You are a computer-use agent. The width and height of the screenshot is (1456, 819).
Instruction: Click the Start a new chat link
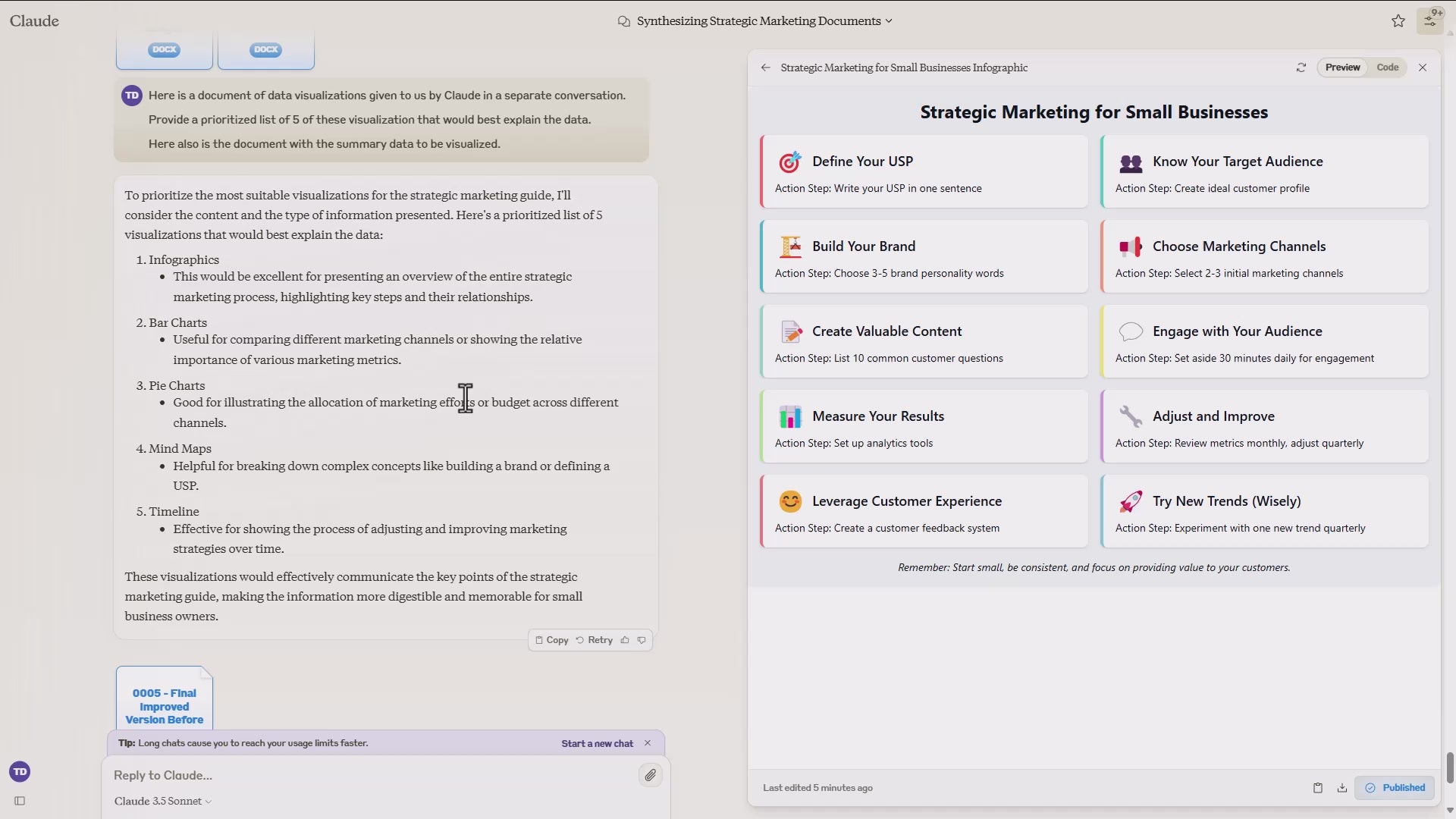[x=597, y=743]
